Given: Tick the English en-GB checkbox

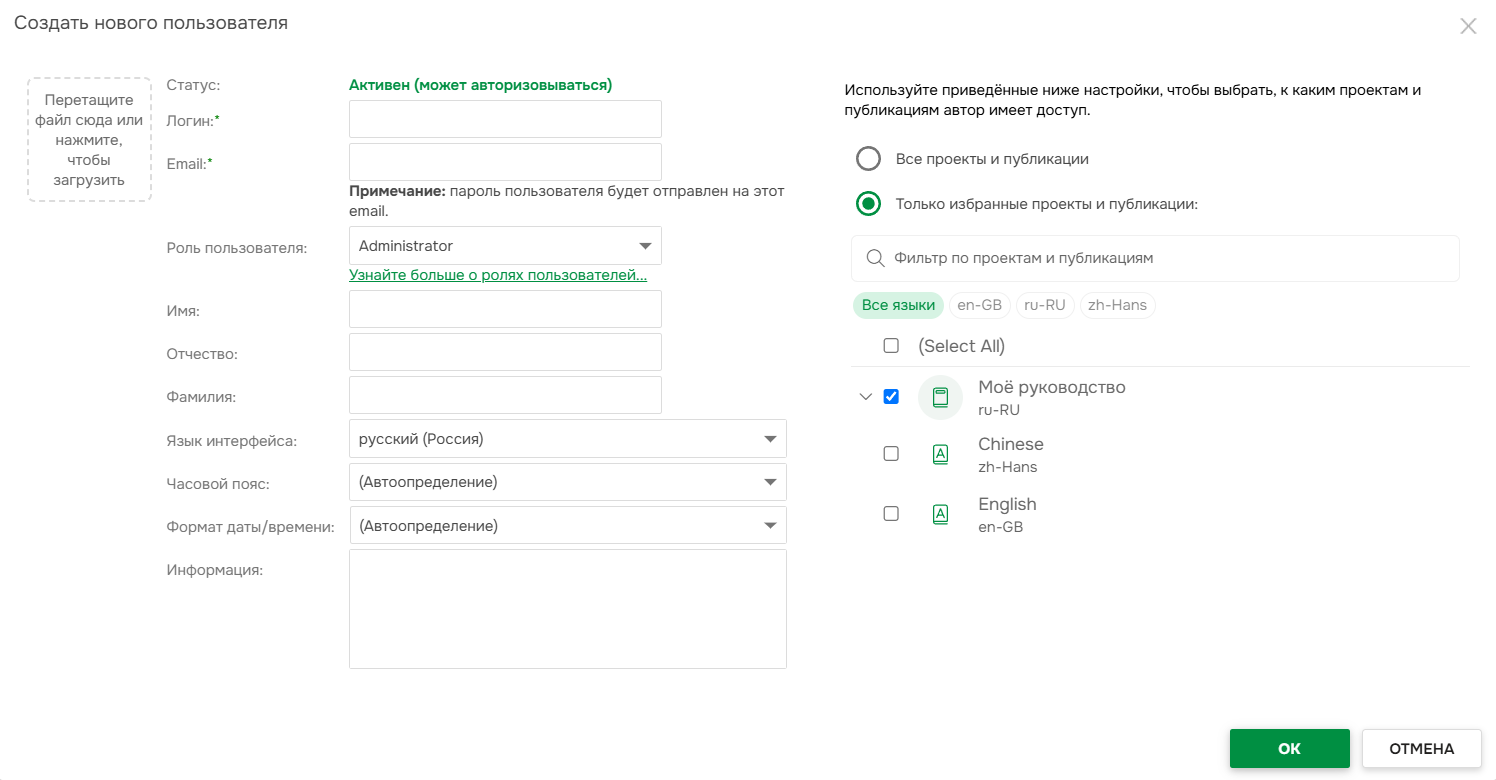Looking at the screenshot, I should 891,513.
